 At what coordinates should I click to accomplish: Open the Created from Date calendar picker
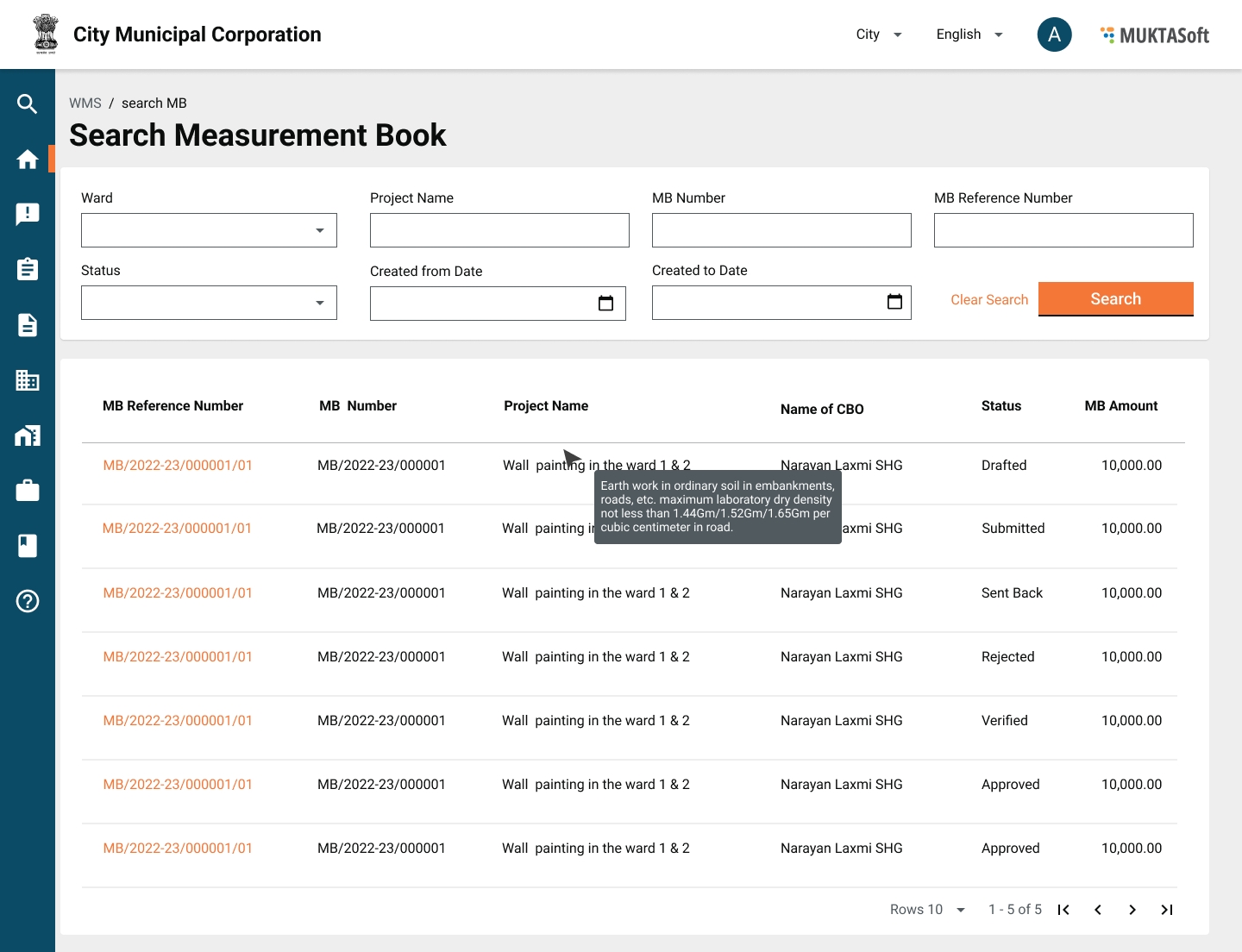coord(605,304)
